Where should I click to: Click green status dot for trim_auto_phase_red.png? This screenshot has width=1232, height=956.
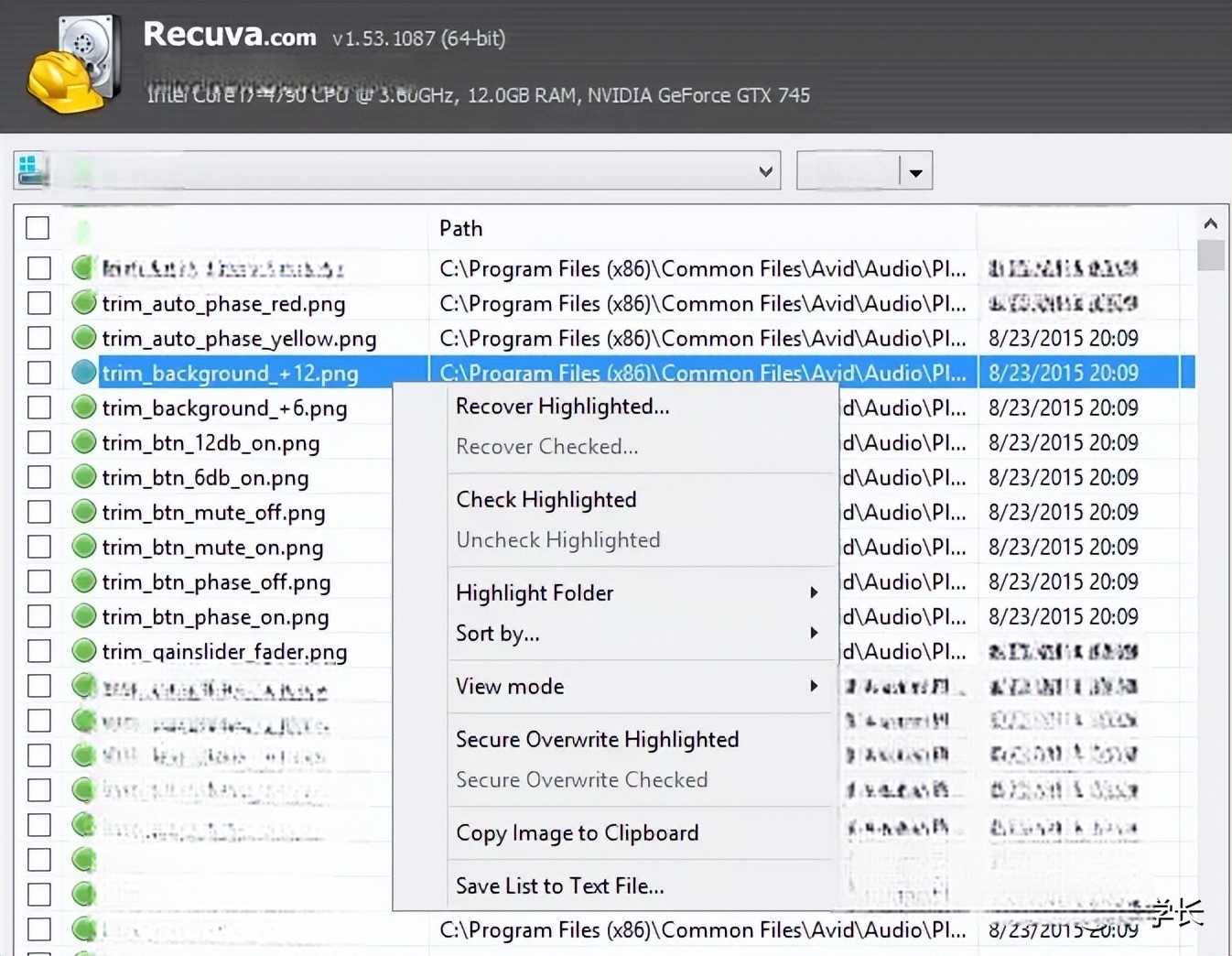84,302
